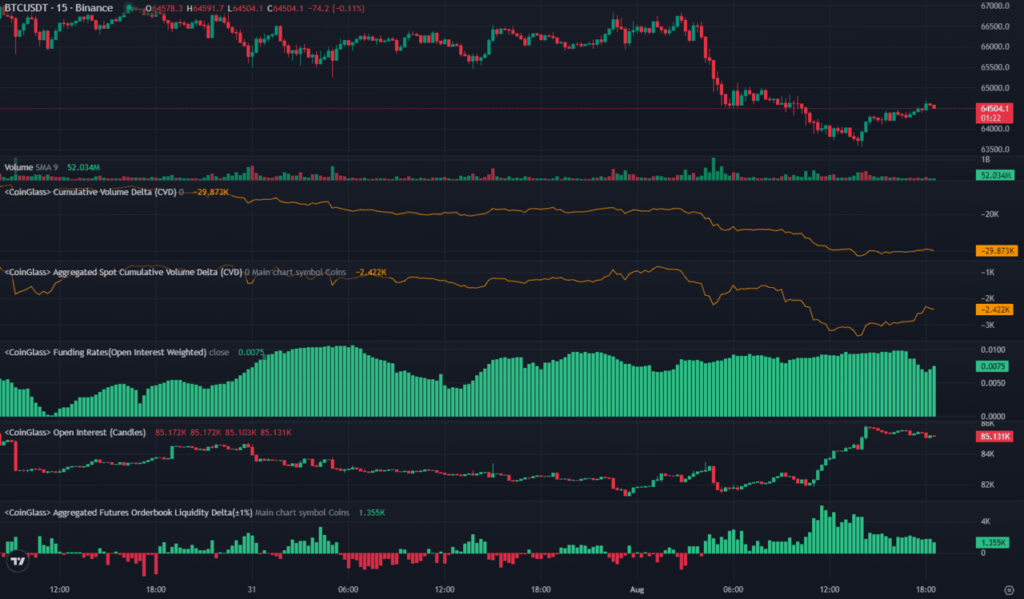Click the 66500.0 price scale value

(995, 27)
